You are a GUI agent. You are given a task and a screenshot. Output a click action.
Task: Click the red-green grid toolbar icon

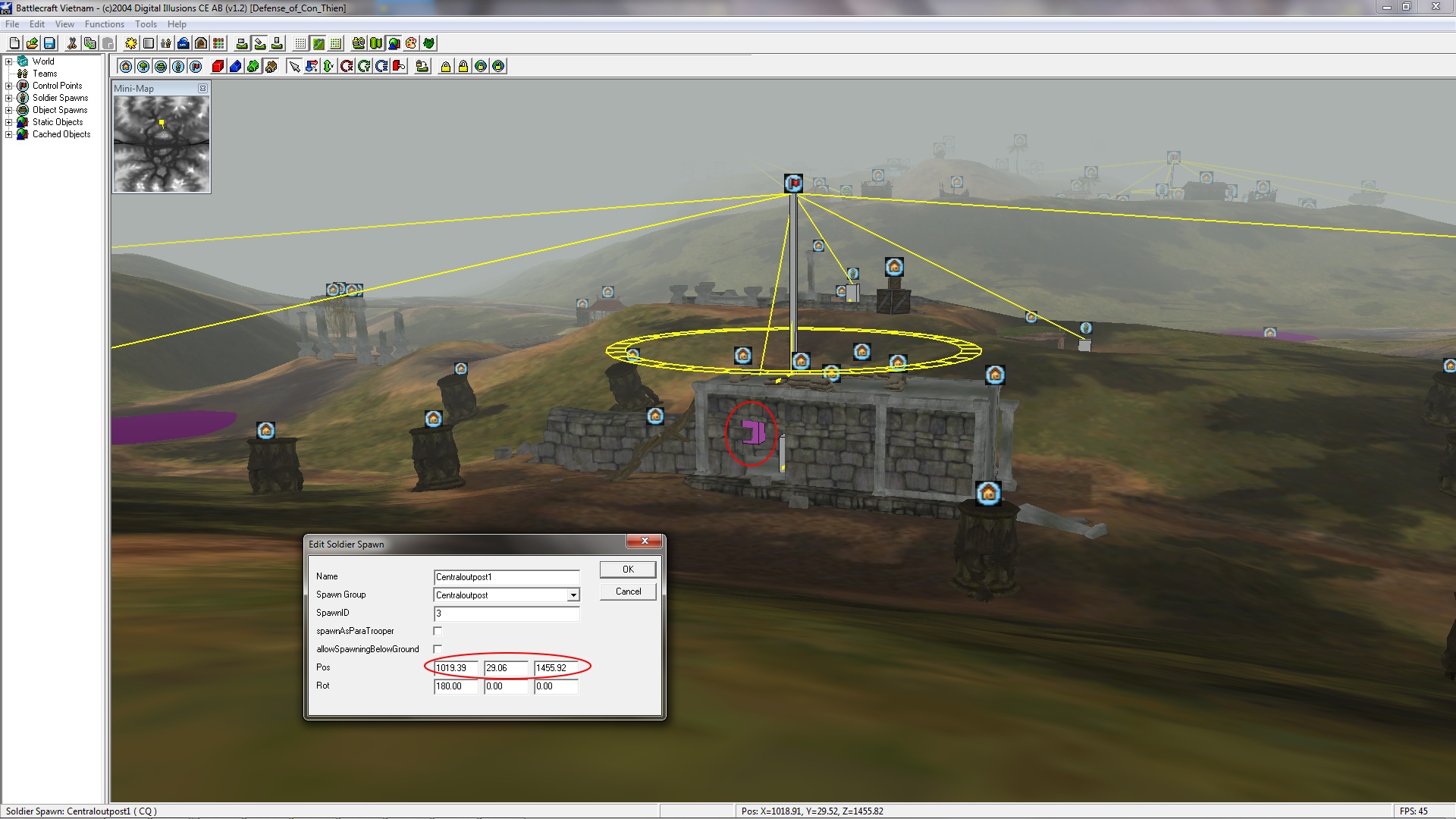[x=218, y=43]
